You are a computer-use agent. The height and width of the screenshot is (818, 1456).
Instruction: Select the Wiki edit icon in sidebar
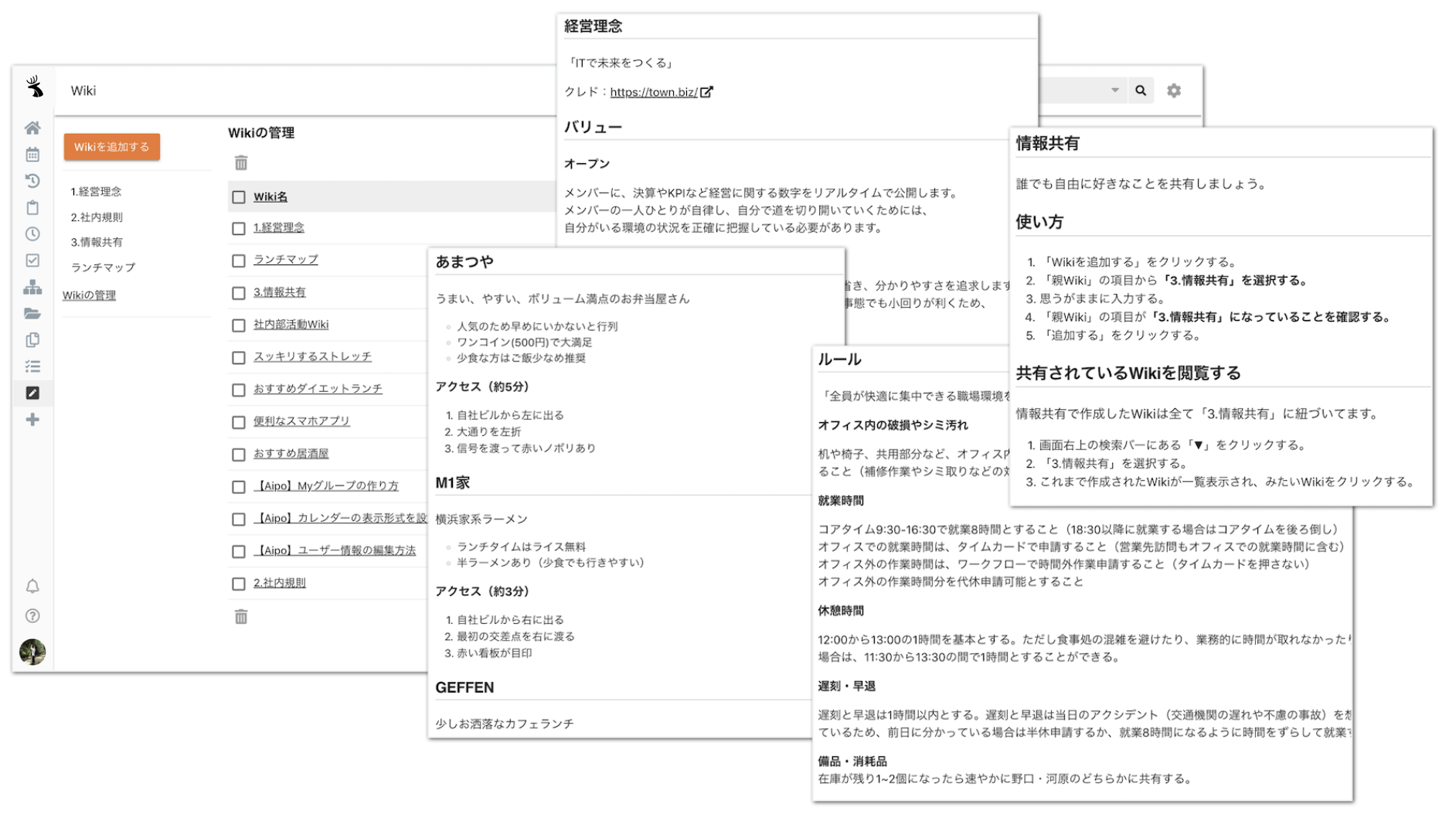(x=32, y=393)
